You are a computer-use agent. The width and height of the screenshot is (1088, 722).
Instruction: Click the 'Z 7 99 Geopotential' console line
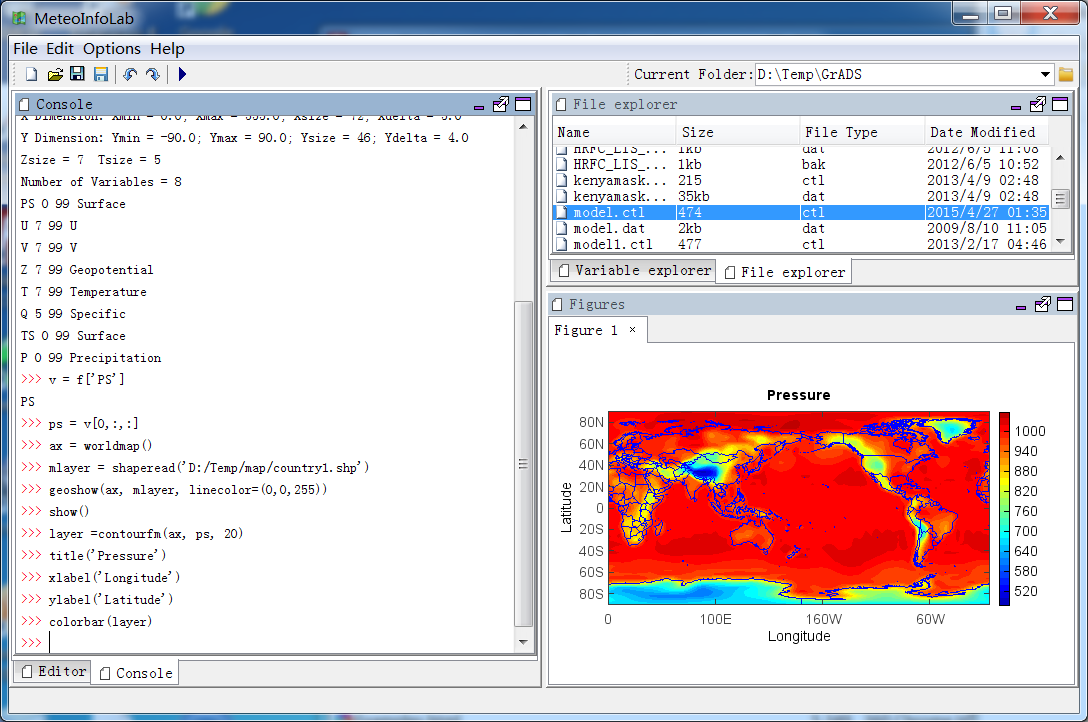point(87,270)
